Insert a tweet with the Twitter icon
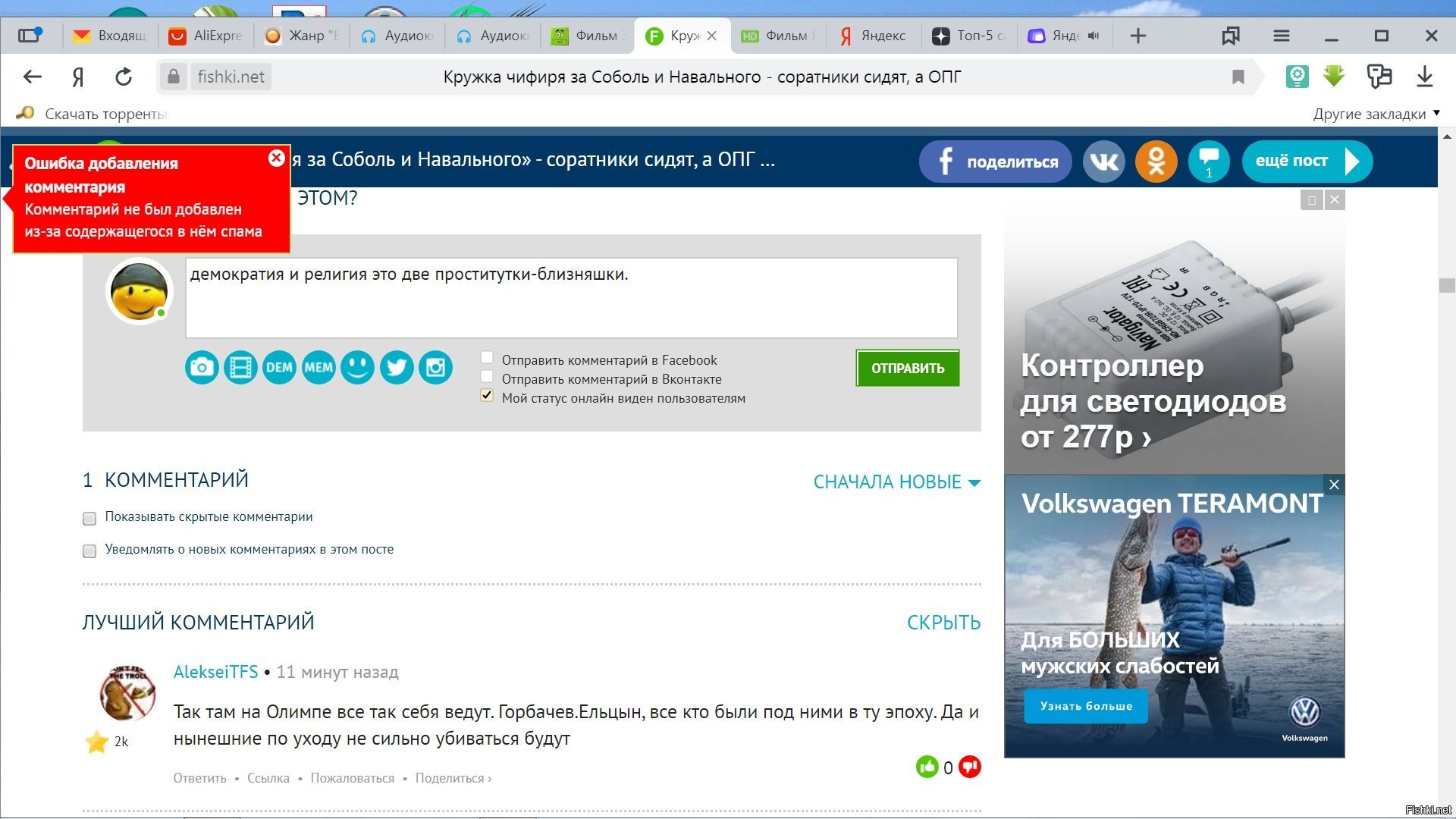The height and width of the screenshot is (819, 1456). (397, 368)
